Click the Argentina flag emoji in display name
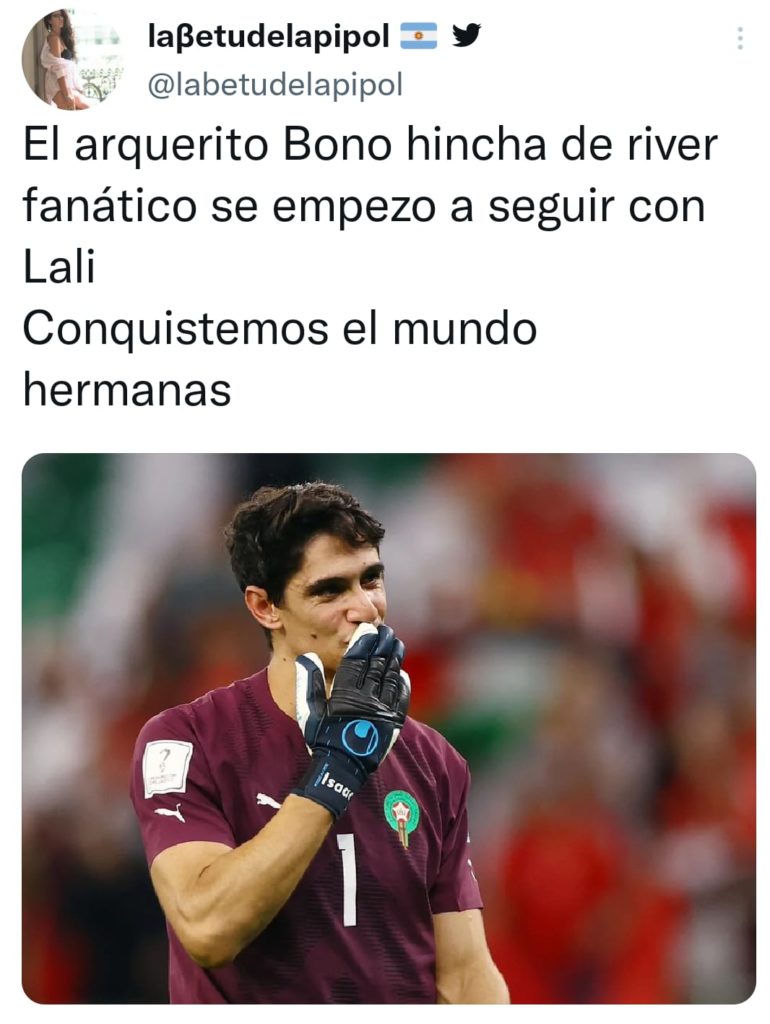The height and width of the screenshot is (1024, 770). [x=418, y=36]
